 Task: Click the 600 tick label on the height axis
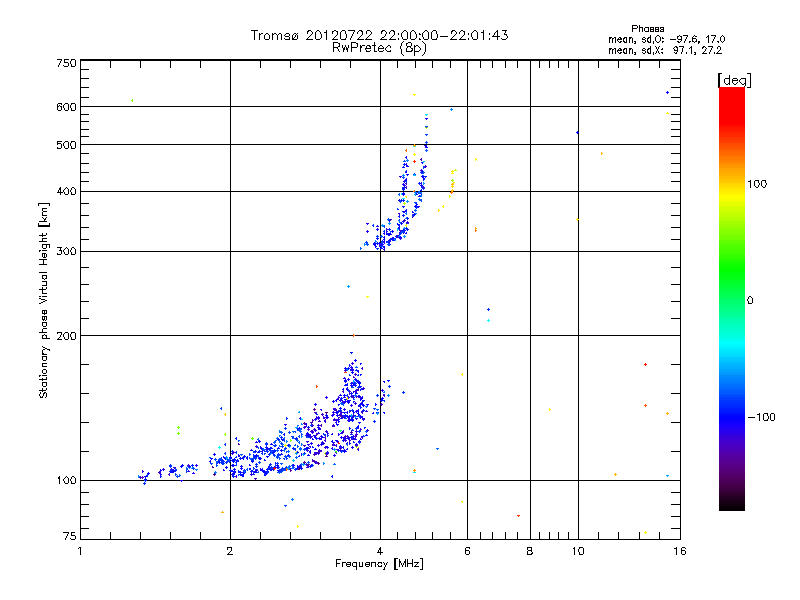pos(66,107)
